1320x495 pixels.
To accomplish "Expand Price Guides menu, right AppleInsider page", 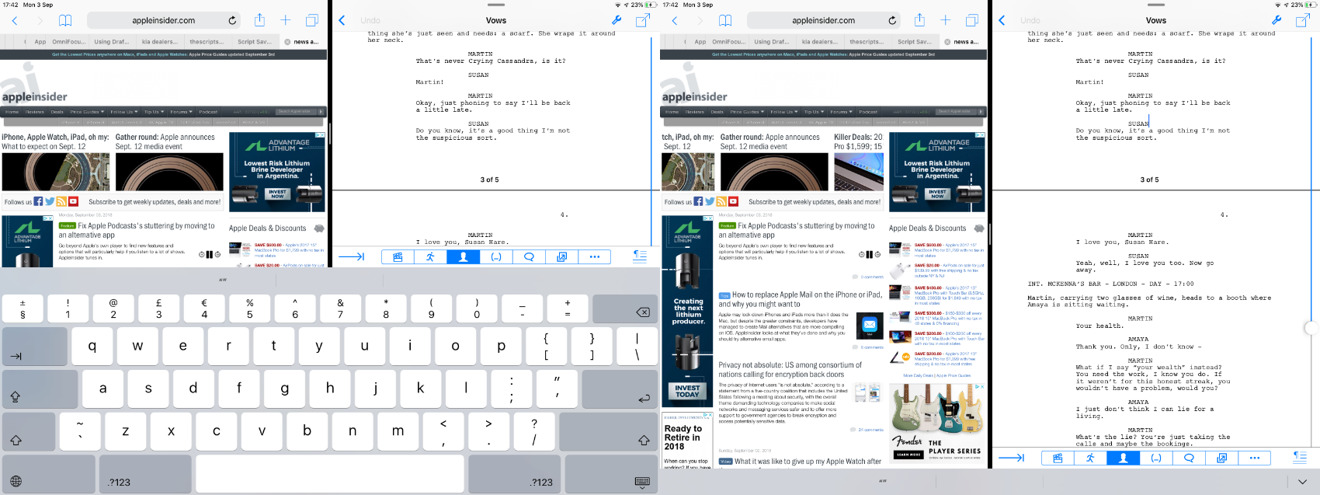I will 748,112.
